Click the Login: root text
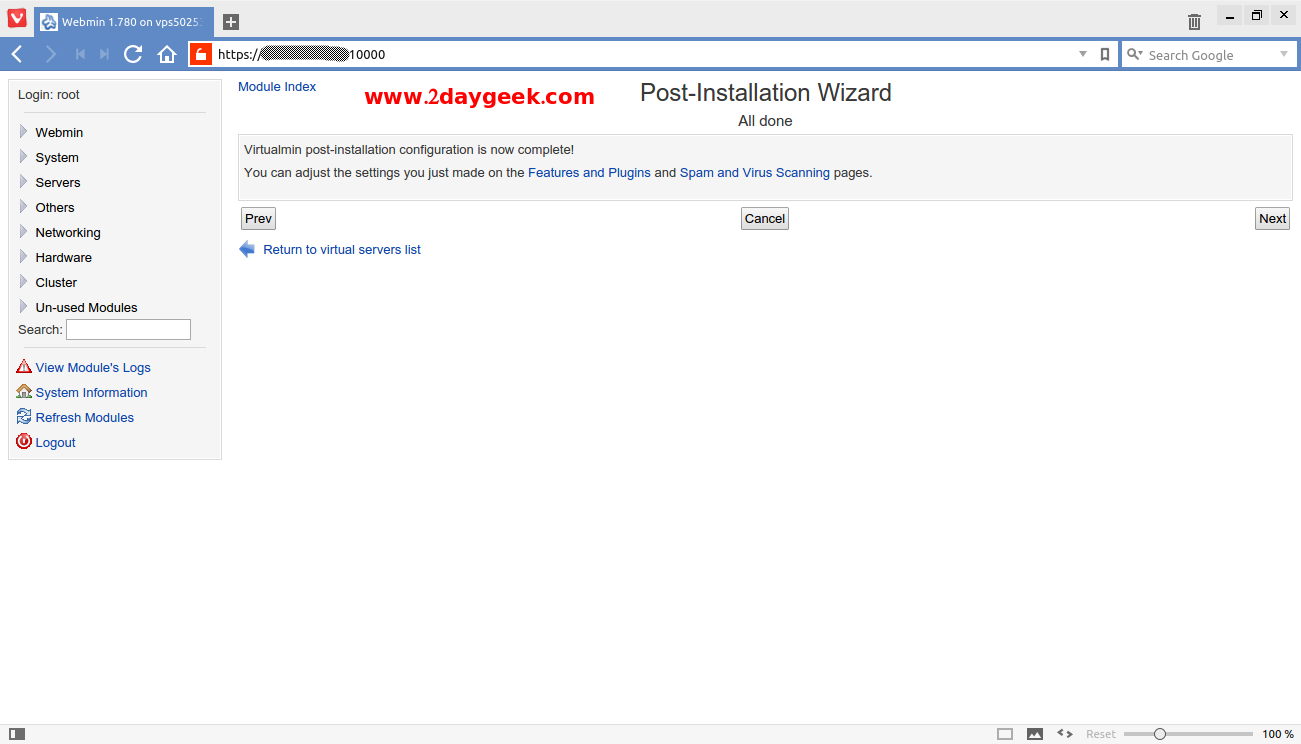 tap(49, 95)
